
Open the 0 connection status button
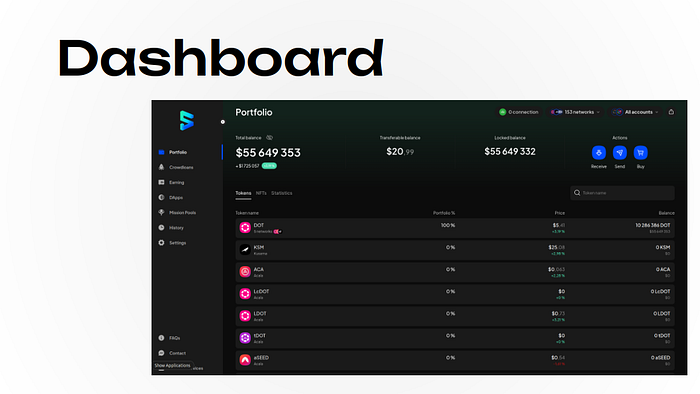[x=519, y=112]
